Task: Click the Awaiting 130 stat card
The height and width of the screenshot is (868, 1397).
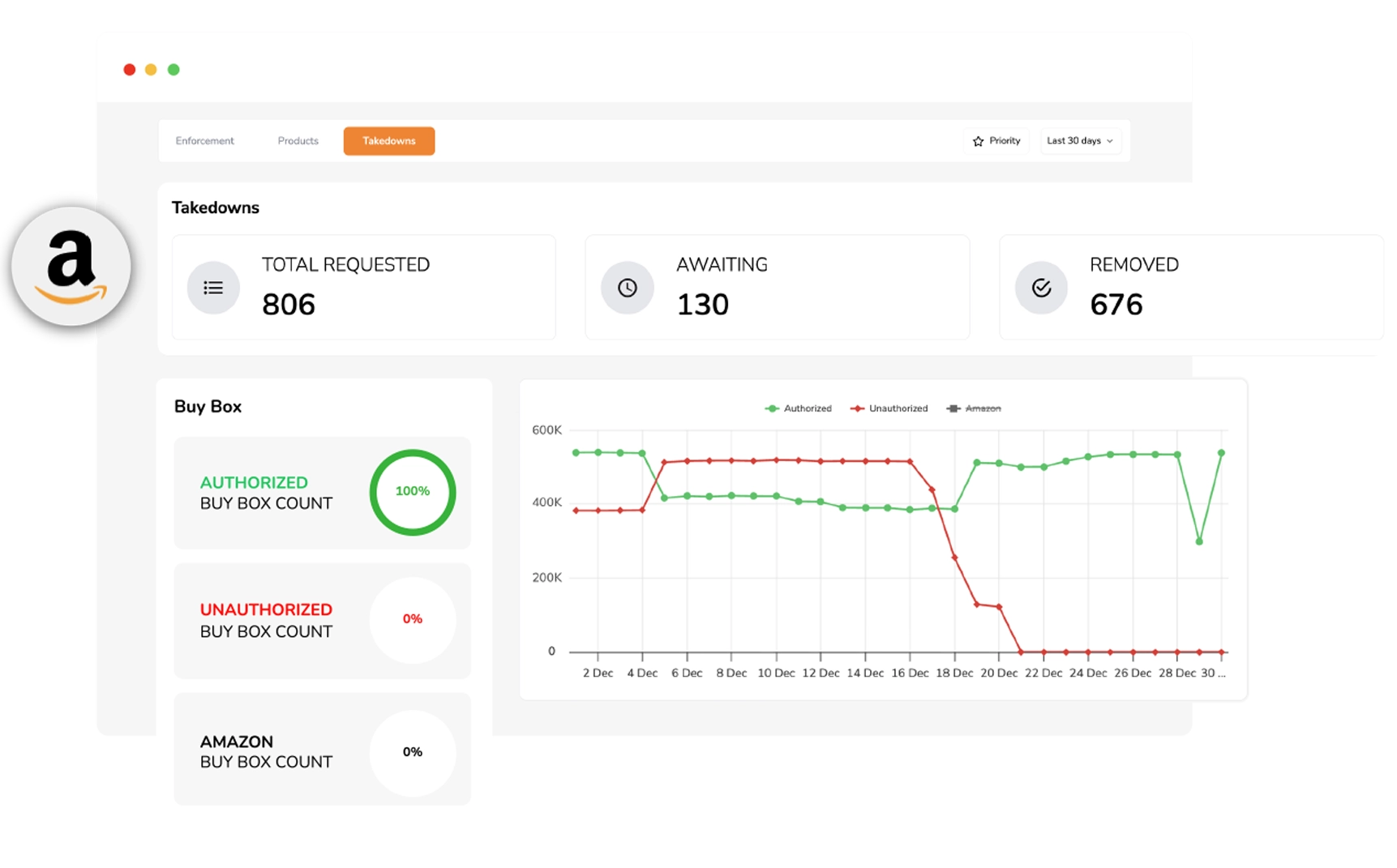Action: 776,287
